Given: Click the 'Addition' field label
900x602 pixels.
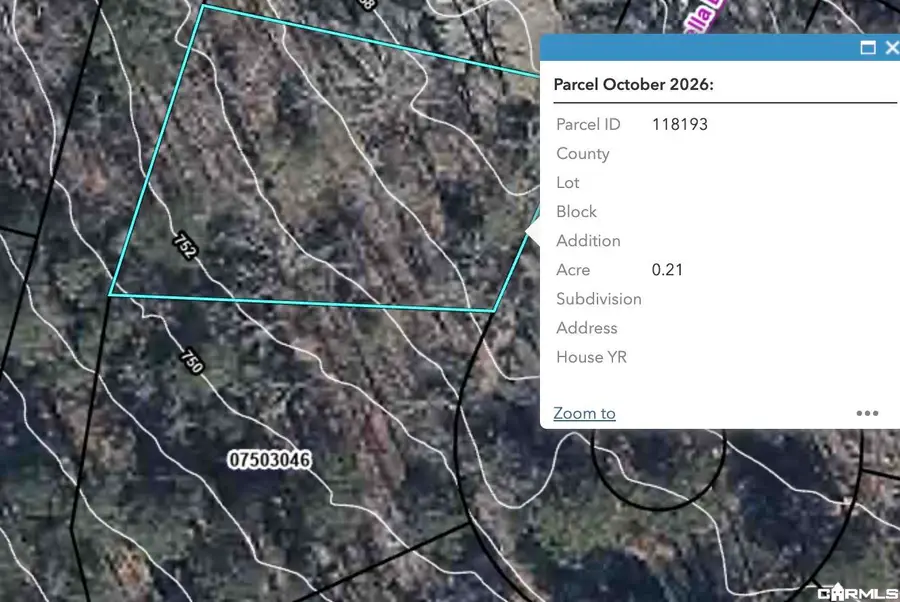Looking at the screenshot, I should click(588, 240).
